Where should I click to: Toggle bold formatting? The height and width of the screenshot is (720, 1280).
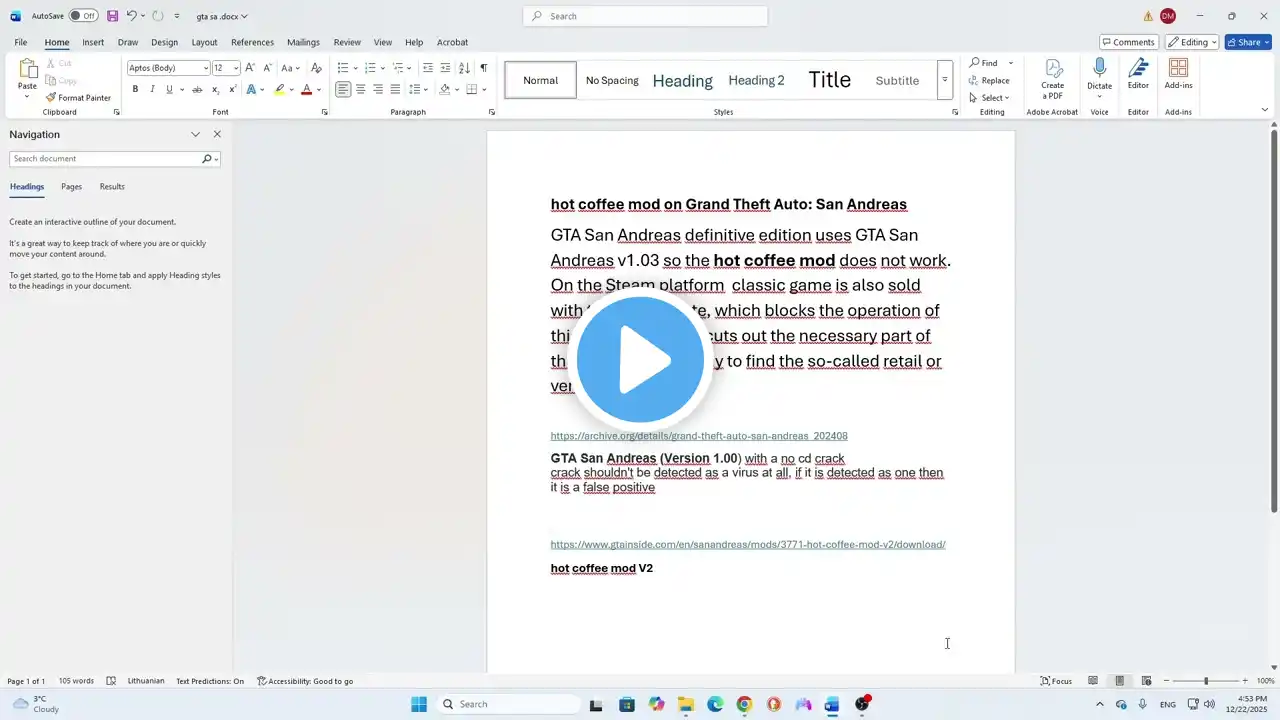(x=135, y=89)
